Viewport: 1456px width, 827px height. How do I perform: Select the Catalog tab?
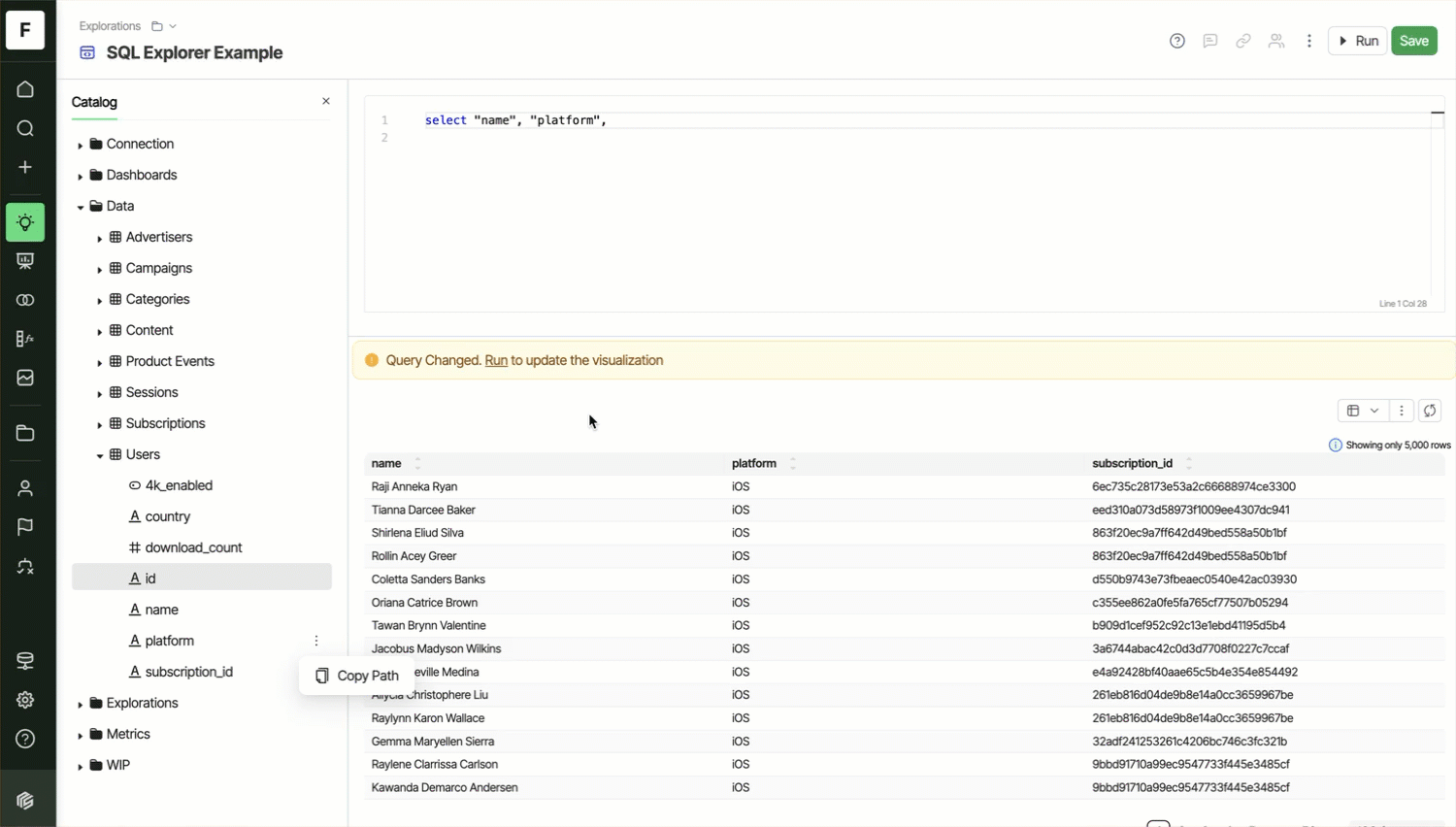click(x=94, y=102)
